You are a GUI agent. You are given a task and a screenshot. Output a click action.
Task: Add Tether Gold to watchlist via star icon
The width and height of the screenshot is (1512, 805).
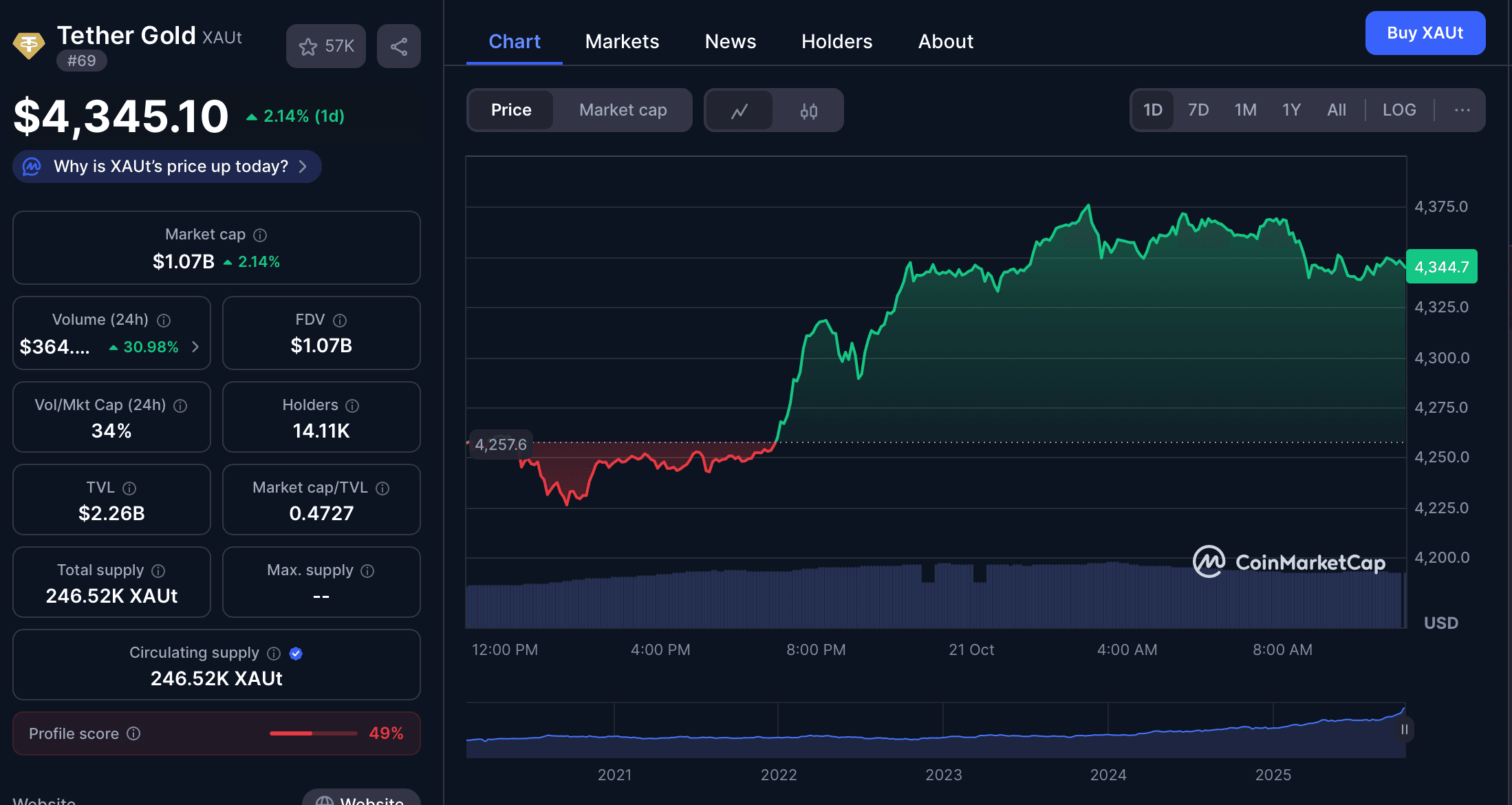308,46
